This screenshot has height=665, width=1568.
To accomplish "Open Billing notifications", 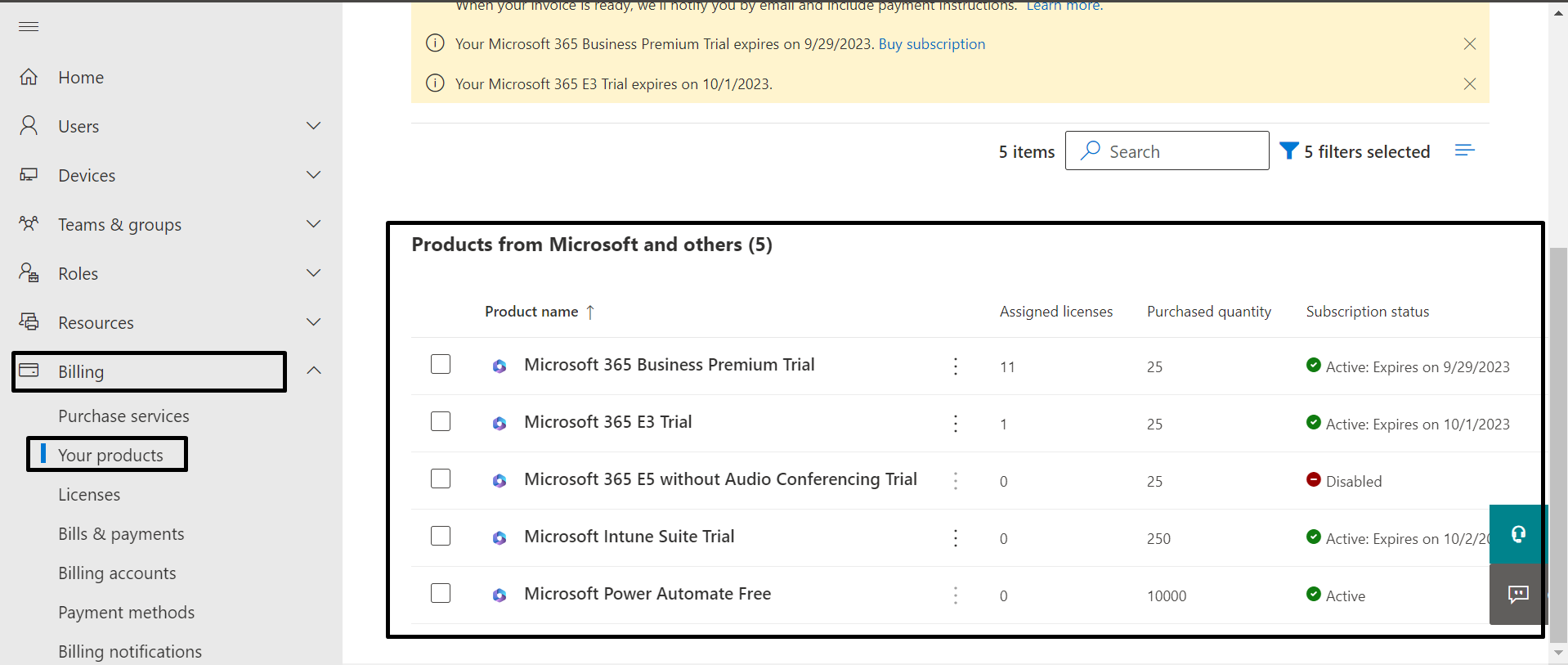I will point(130,652).
